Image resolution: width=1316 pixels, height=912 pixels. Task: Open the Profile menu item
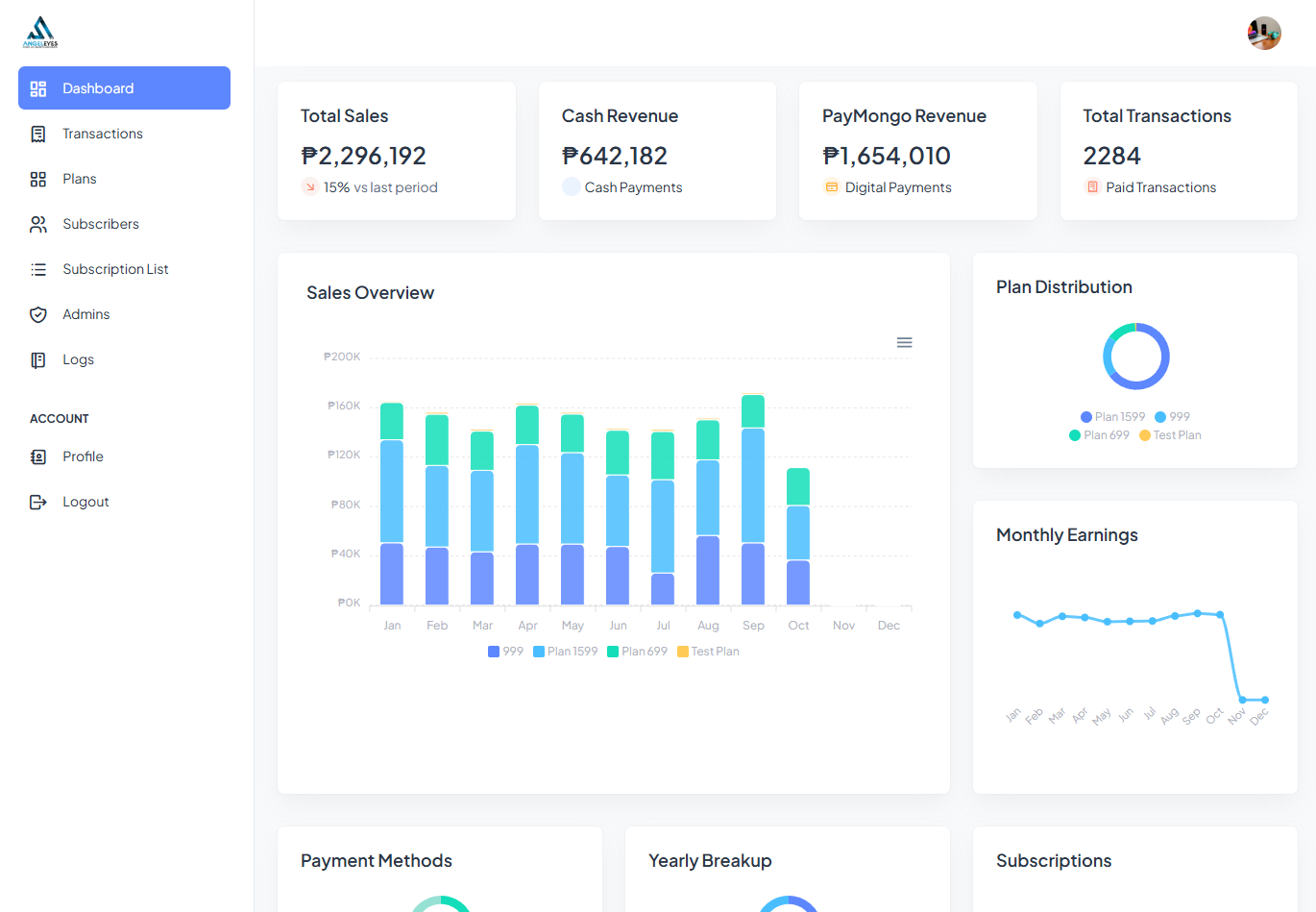click(x=83, y=456)
